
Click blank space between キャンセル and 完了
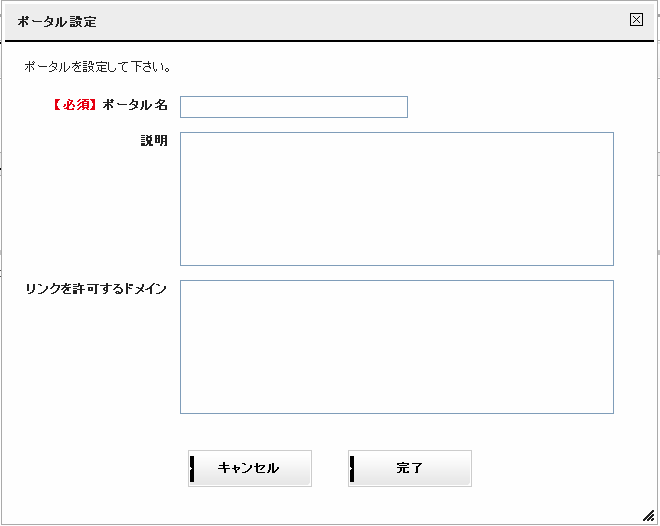tap(330, 468)
